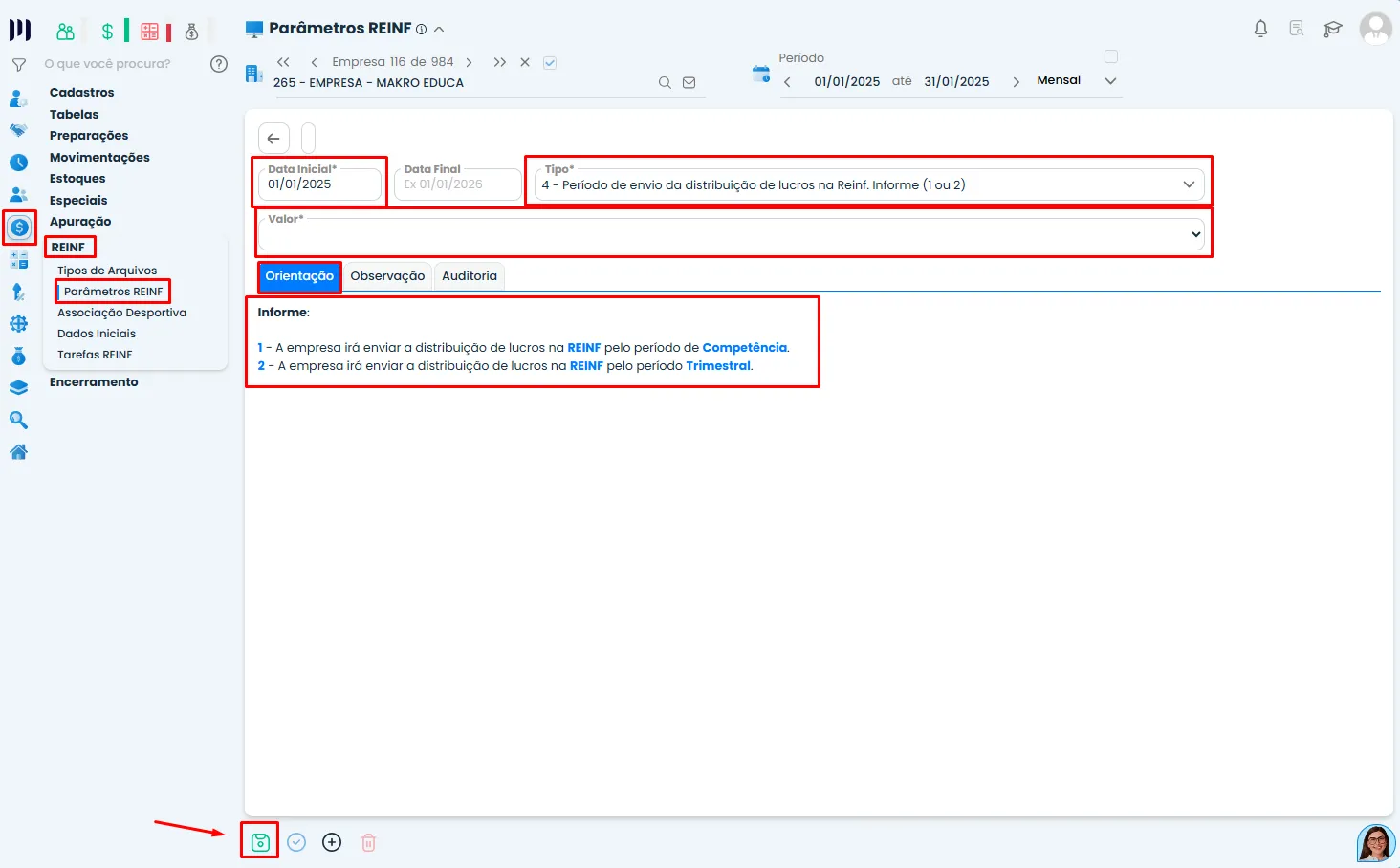Click the blue circular checkmark icon
This screenshot has height=868, width=1400.
tap(296, 842)
